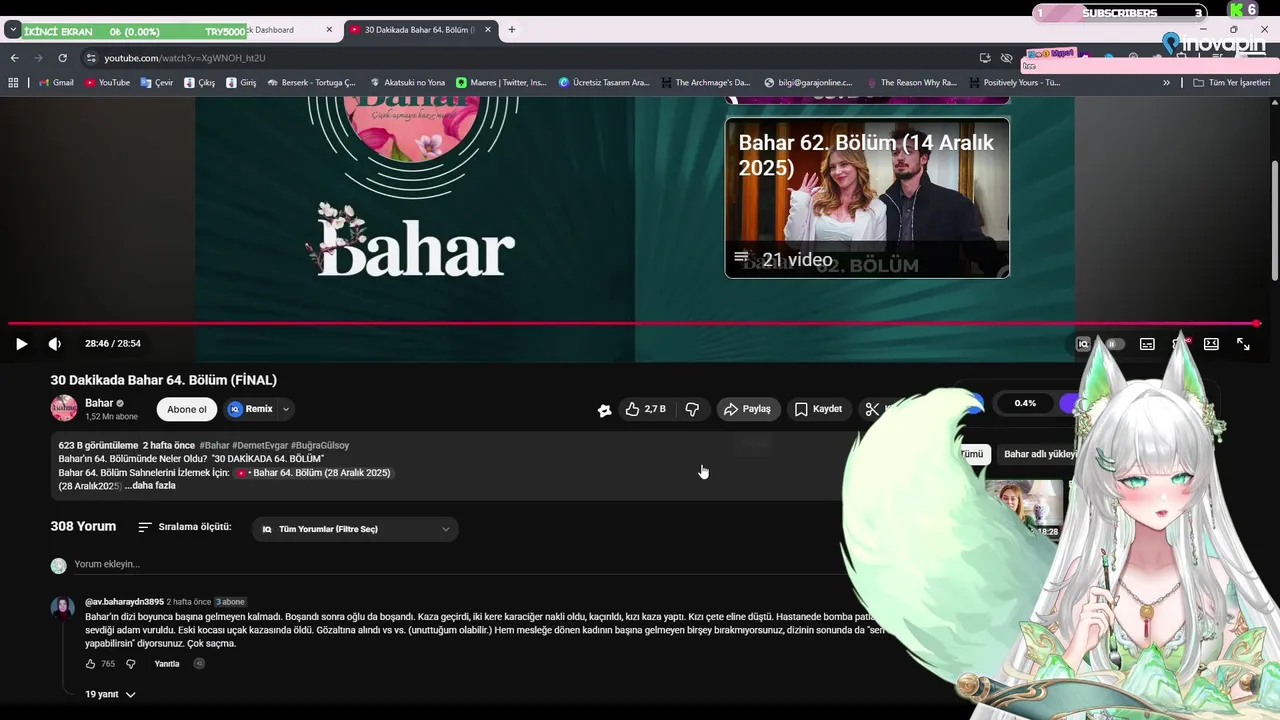This screenshot has height=720, width=1280.
Task: Open The Reason Why Ra... bookmark
Action: point(912,83)
